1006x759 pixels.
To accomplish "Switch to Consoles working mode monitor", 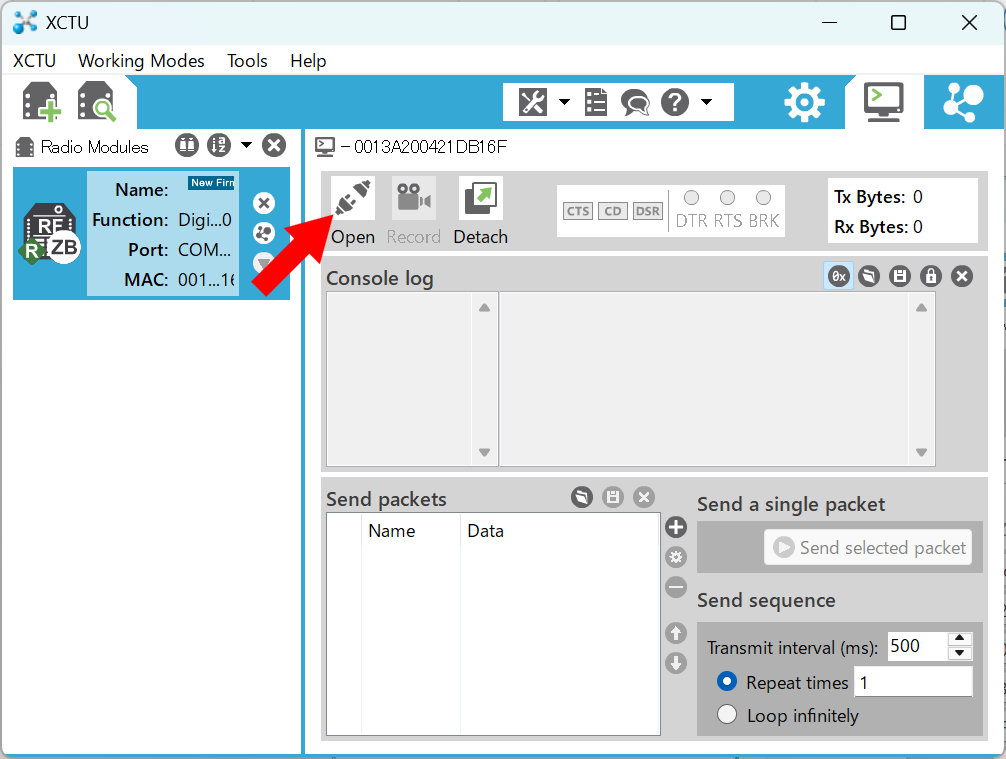I will tap(883, 102).
